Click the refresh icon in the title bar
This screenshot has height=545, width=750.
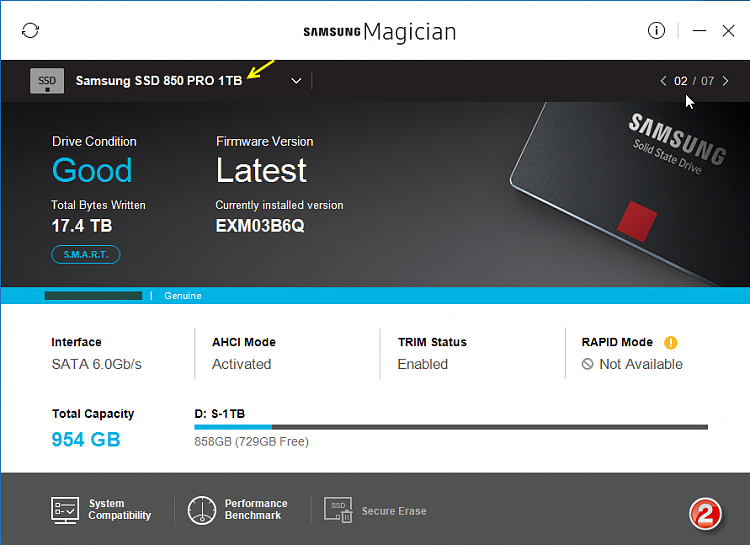point(30,31)
